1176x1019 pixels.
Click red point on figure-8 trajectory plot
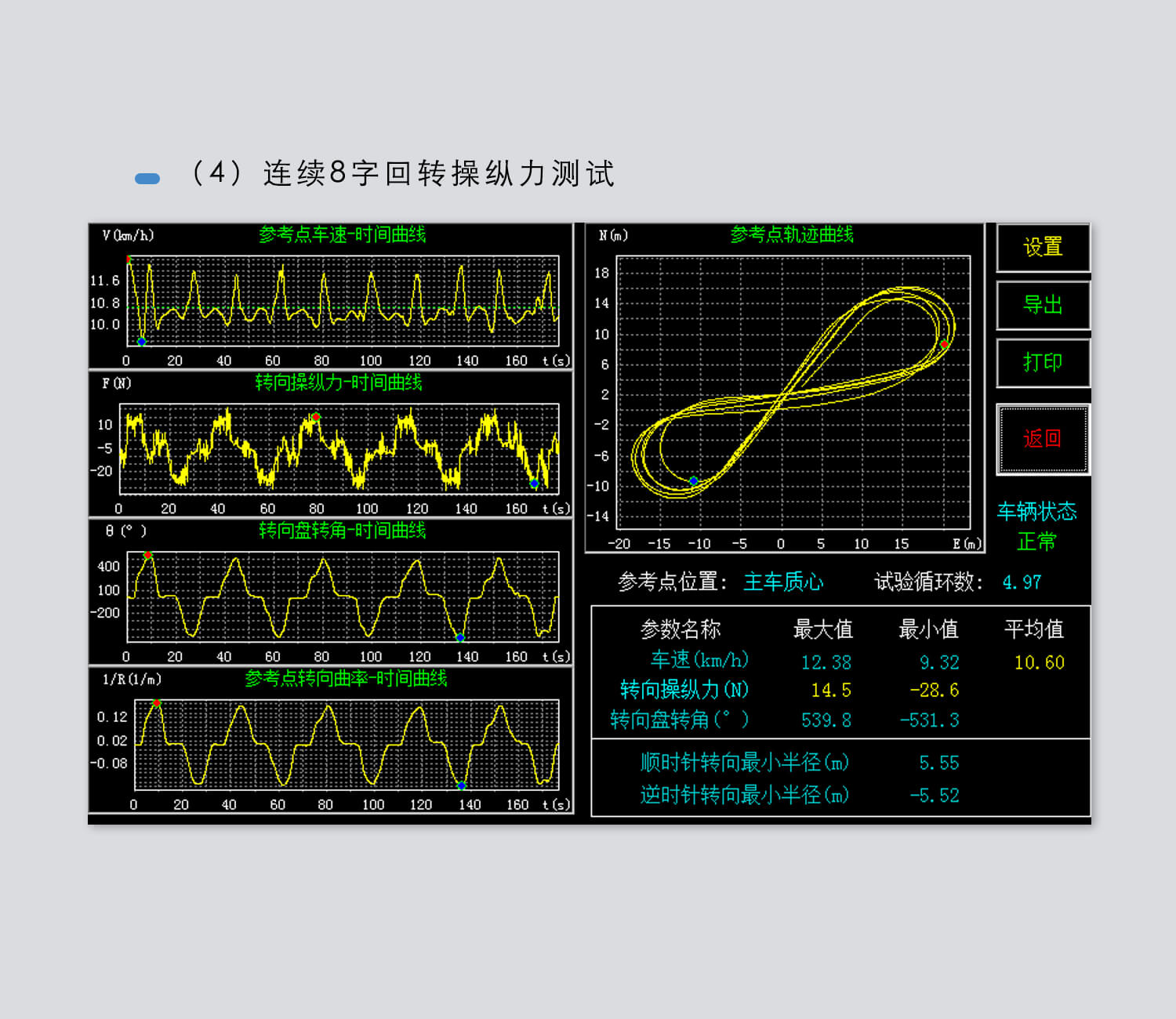944,345
